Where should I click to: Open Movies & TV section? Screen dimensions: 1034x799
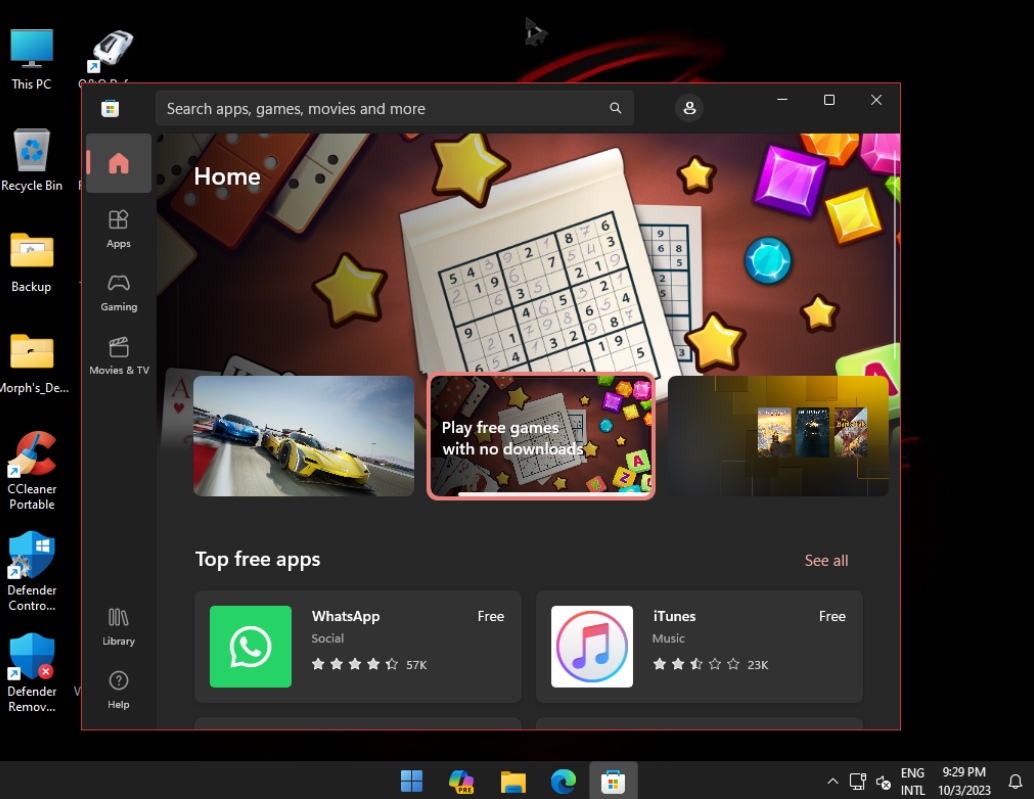click(119, 356)
